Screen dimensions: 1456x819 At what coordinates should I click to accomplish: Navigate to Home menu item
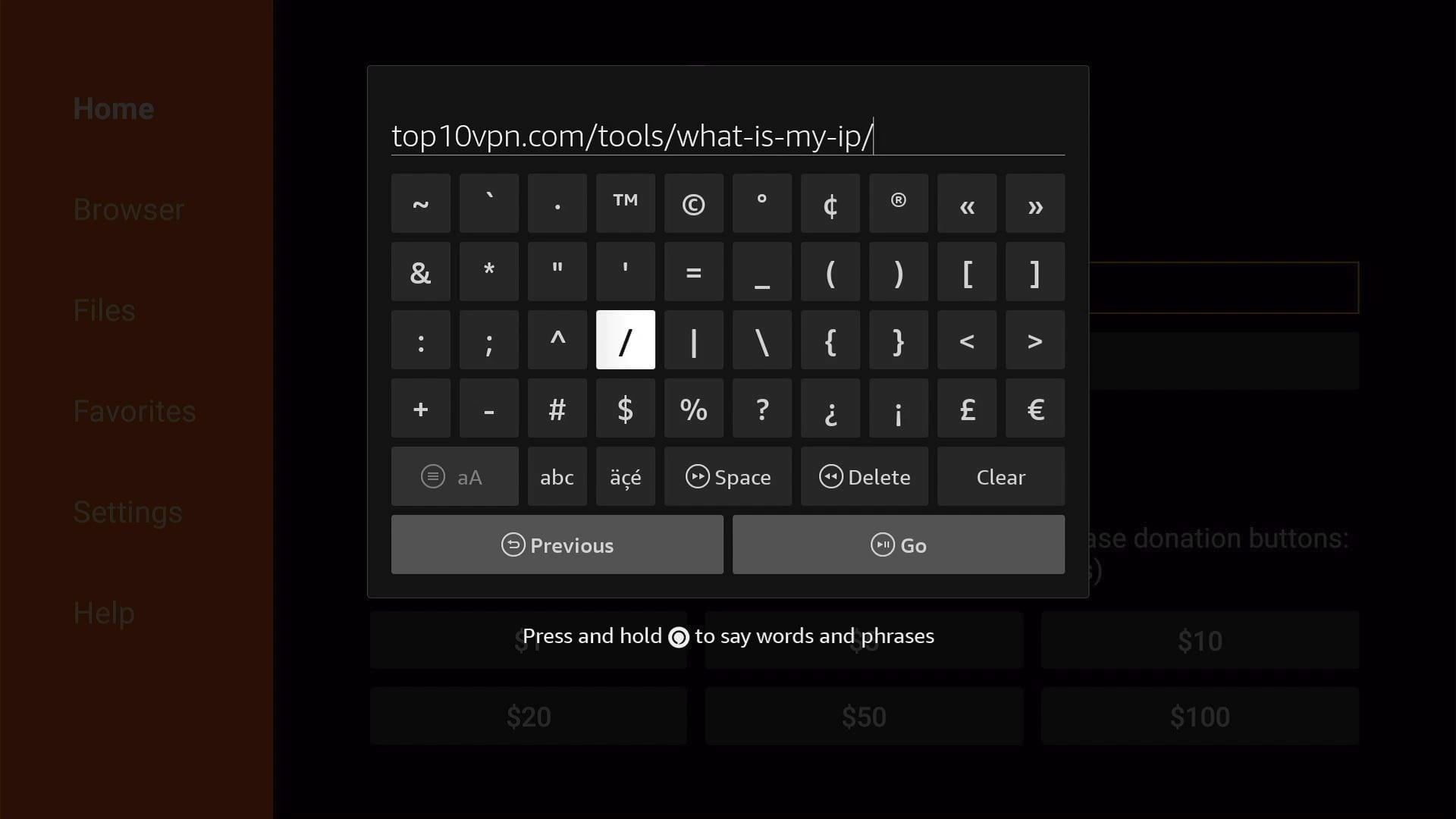click(113, 108)
